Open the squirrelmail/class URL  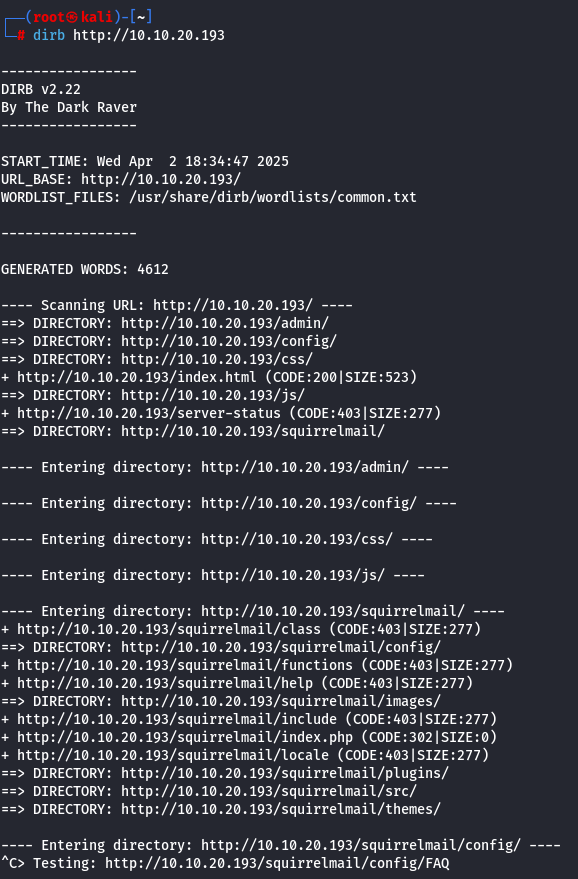(x=169, y=629)
